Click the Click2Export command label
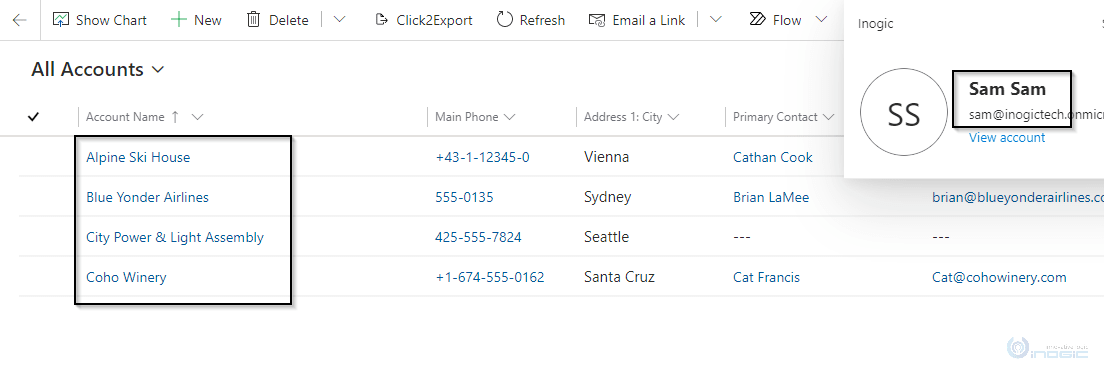This screenshot has width=1104, height=373. click(434, 20)
